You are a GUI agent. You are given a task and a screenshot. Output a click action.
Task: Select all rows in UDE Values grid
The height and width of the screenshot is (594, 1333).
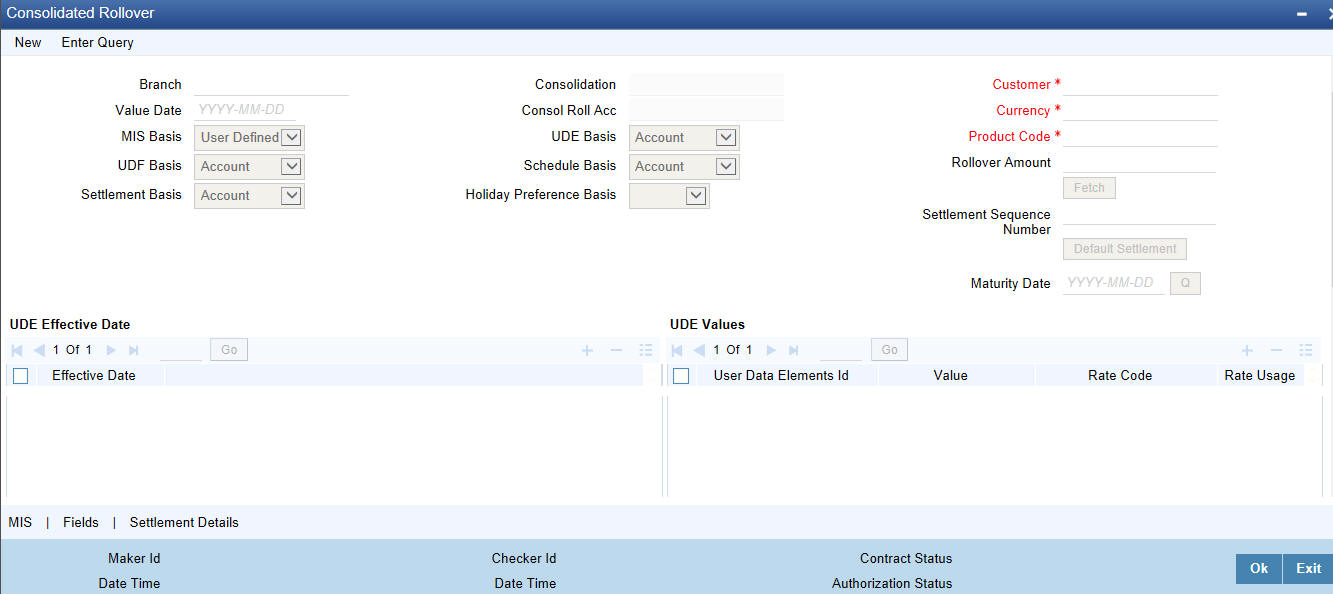tap(681, 376)
